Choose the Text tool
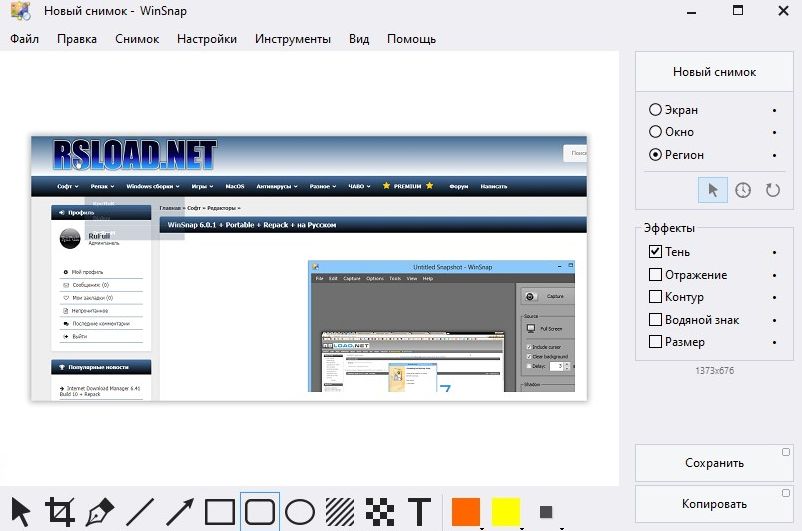Screen dimensions: 802x531 coord(419,512)
